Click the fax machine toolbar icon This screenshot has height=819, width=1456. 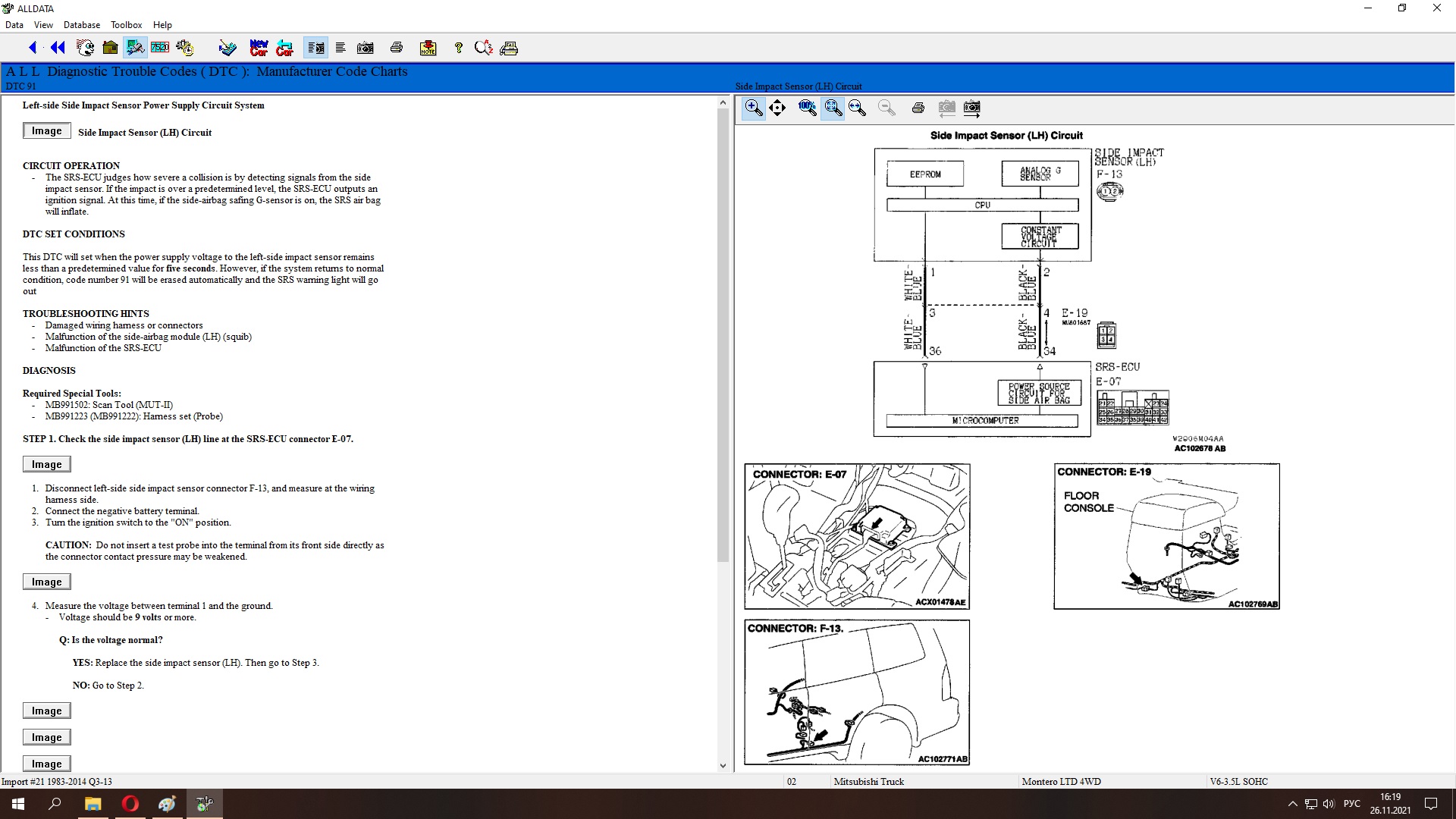pyautogui.click(x=509, y=48)
